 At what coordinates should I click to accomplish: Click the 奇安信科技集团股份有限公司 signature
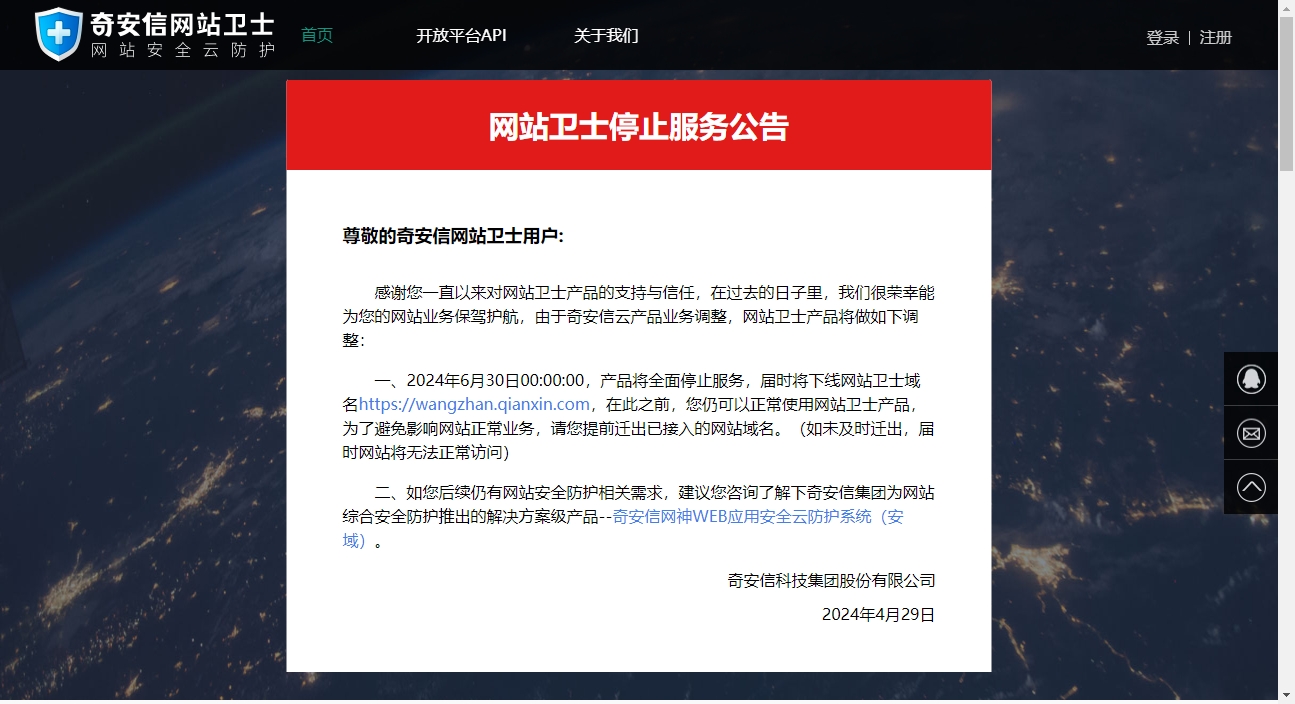831,580
